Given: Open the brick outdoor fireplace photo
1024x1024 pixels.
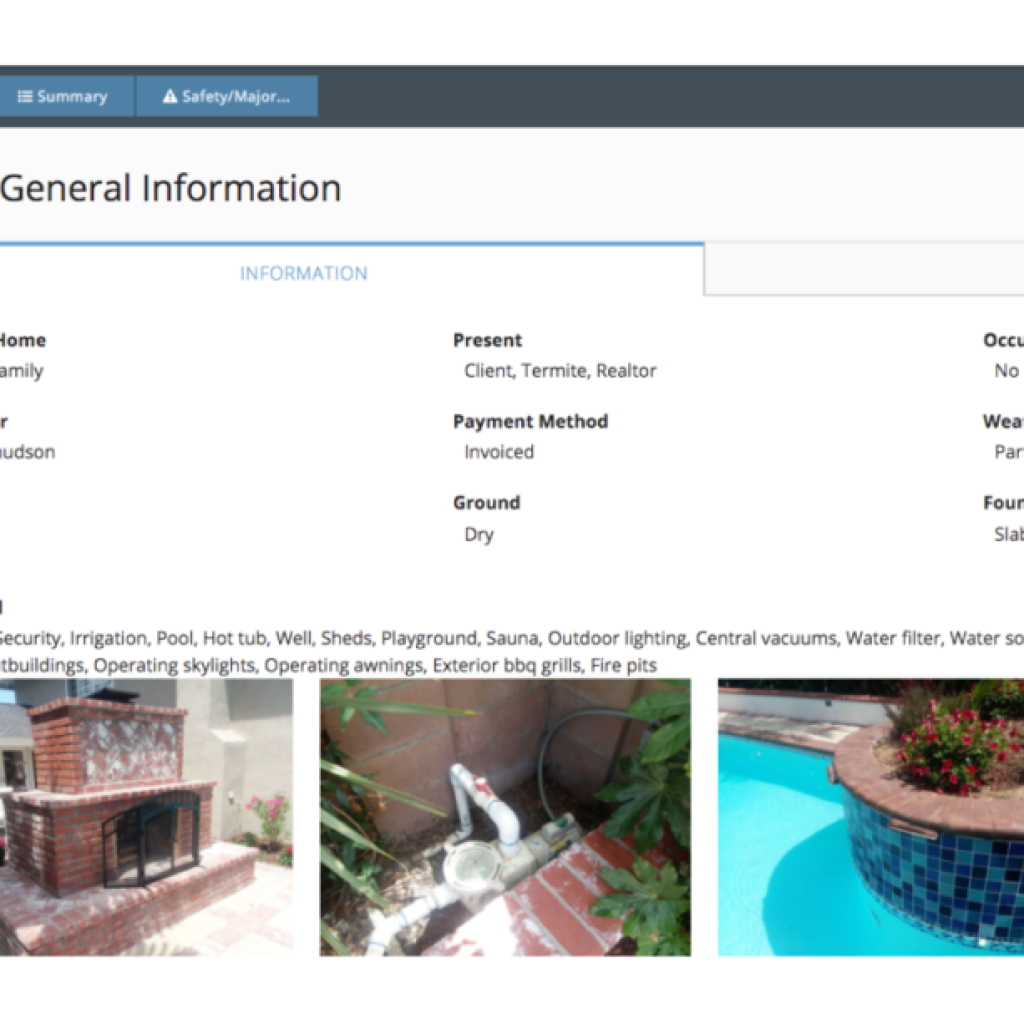Looking at the screenshot, I should tap(146, 817).
